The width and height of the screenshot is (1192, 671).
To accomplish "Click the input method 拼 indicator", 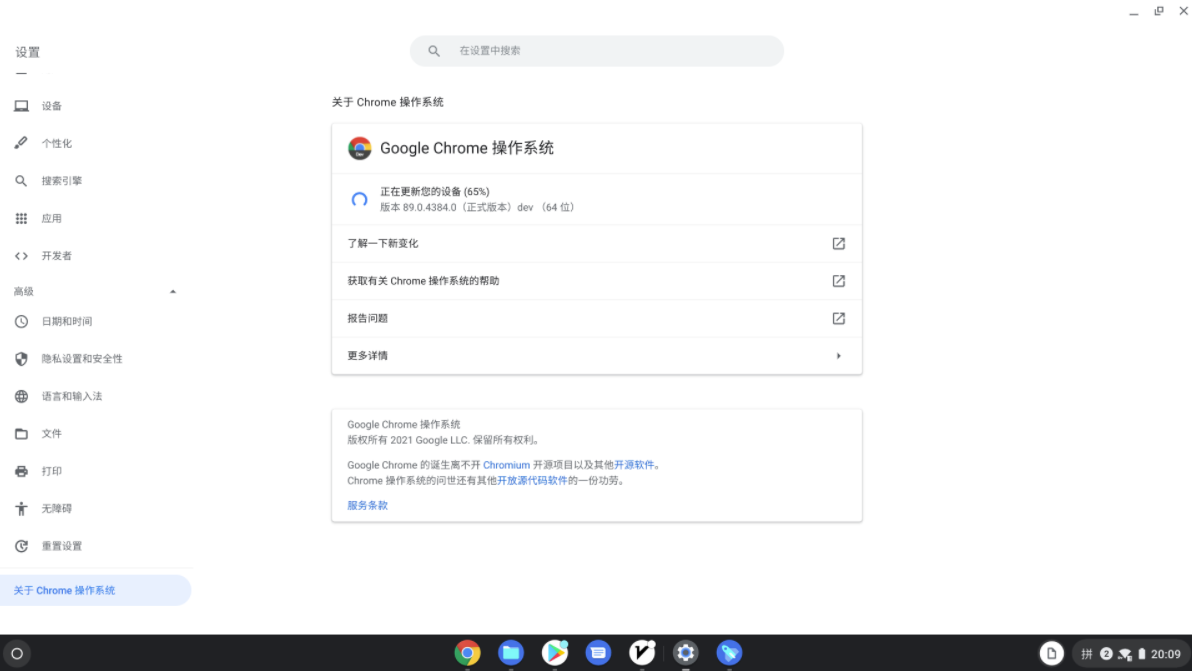I will (1086, 654).
